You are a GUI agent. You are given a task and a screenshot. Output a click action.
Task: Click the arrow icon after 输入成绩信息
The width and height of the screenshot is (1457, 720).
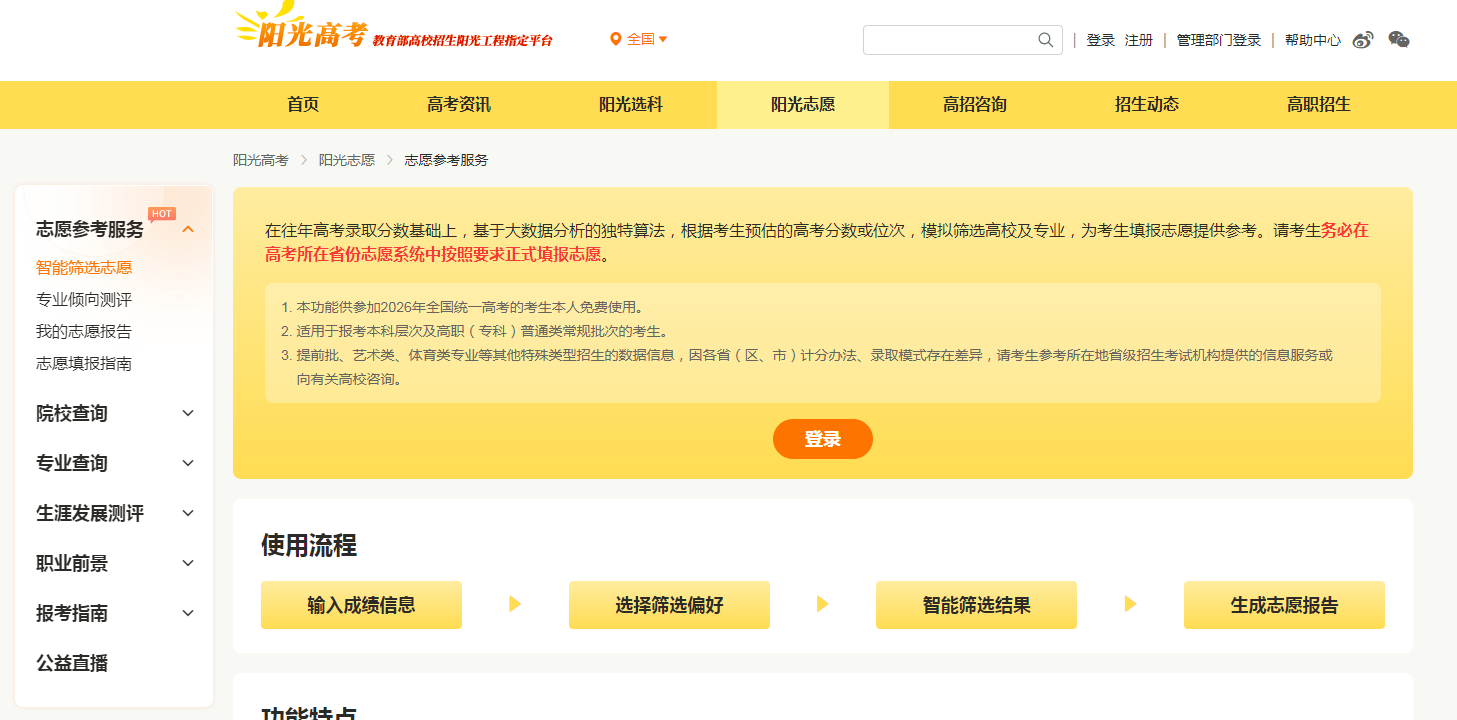point(515,604)
